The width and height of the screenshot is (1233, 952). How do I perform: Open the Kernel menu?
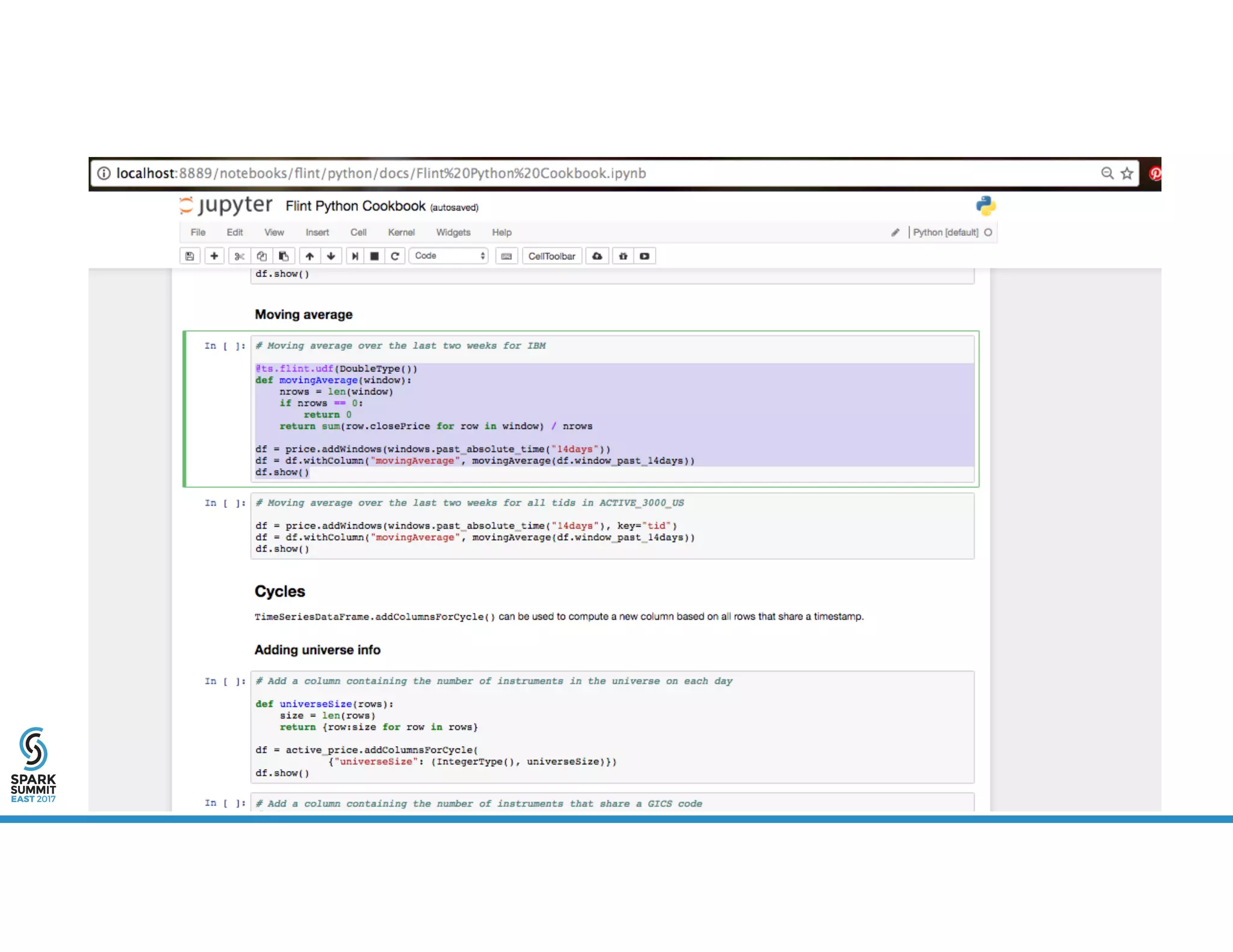coord(401,232)
